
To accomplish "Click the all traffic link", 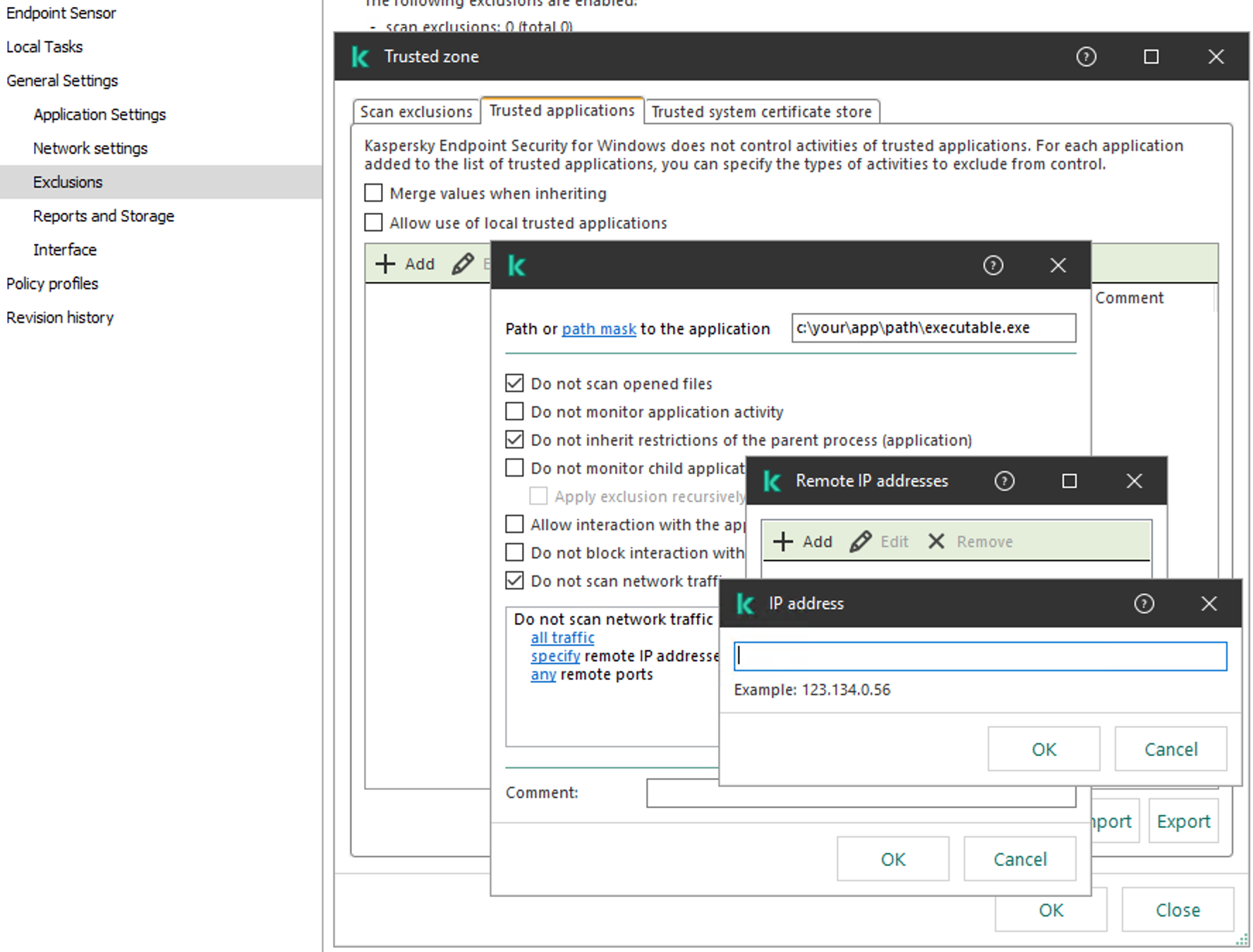I will (x=562, y=638).
